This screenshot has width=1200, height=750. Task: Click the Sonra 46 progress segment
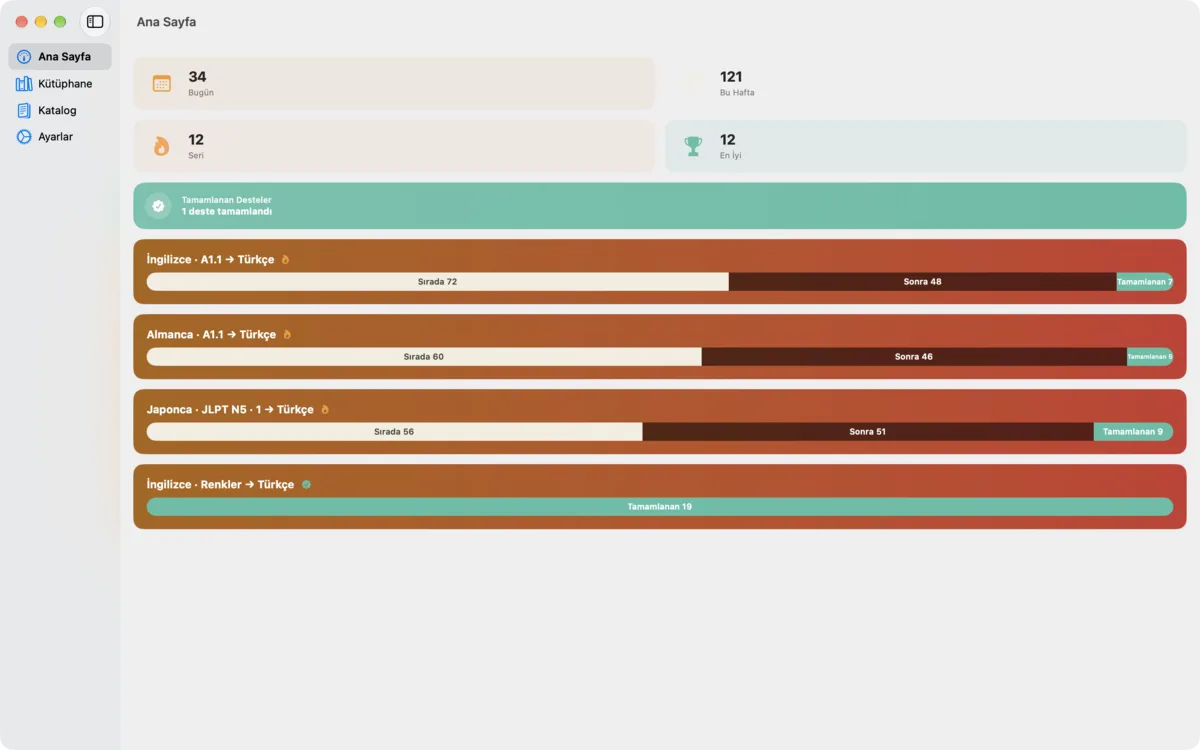point(914,357)
